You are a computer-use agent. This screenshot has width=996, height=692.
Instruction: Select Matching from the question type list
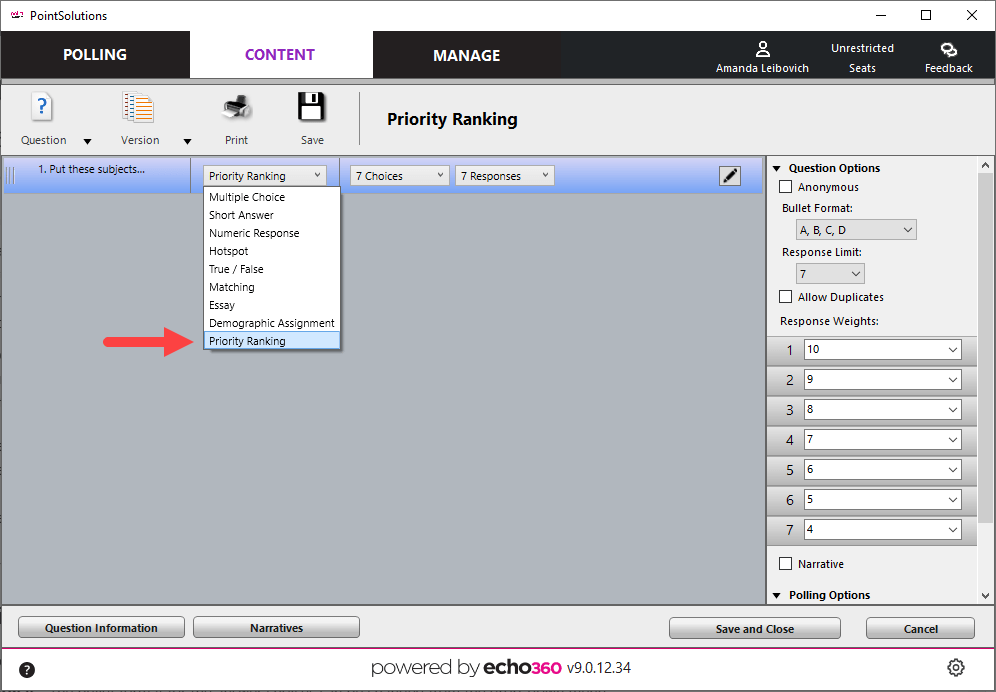point(232,287)
